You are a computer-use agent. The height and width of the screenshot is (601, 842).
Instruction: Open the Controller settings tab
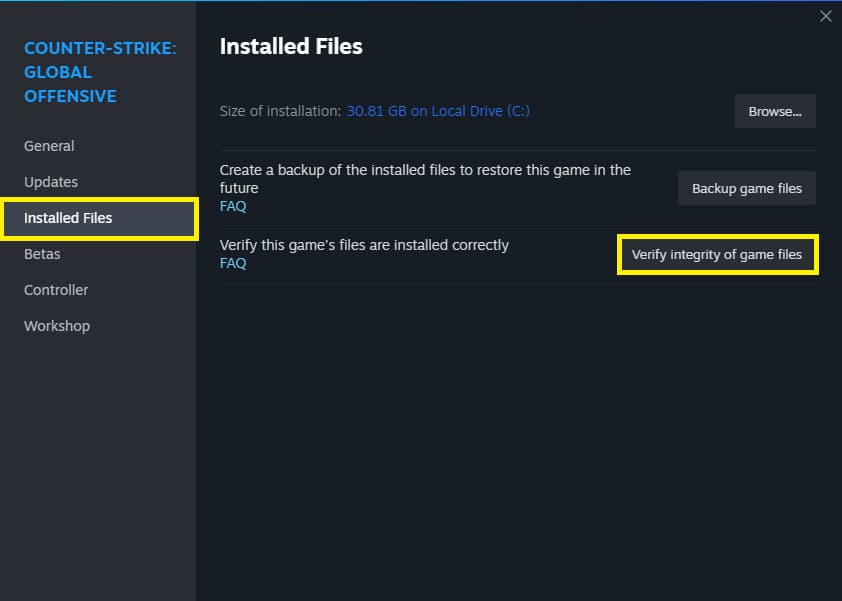[56, 290]
